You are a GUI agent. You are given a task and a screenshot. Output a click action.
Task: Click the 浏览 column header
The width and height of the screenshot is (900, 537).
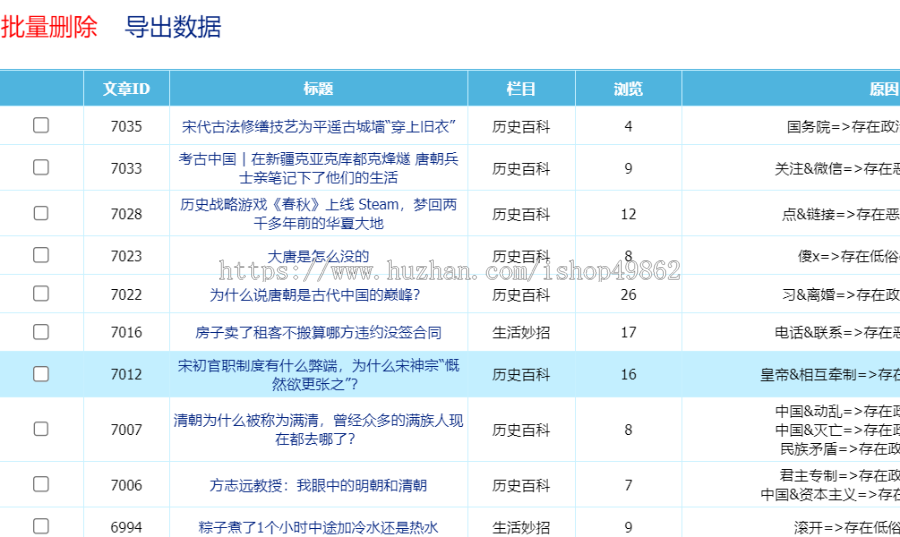(629, 88)
